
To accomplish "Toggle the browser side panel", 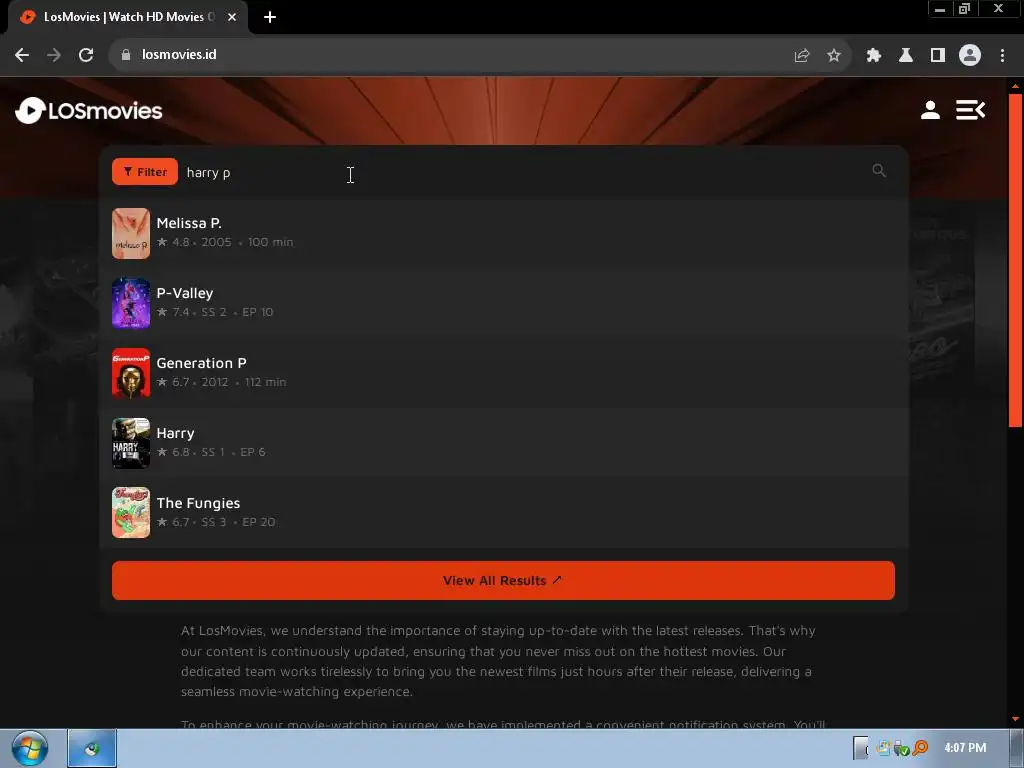I will pyautogui.click(x=938, y=56).
